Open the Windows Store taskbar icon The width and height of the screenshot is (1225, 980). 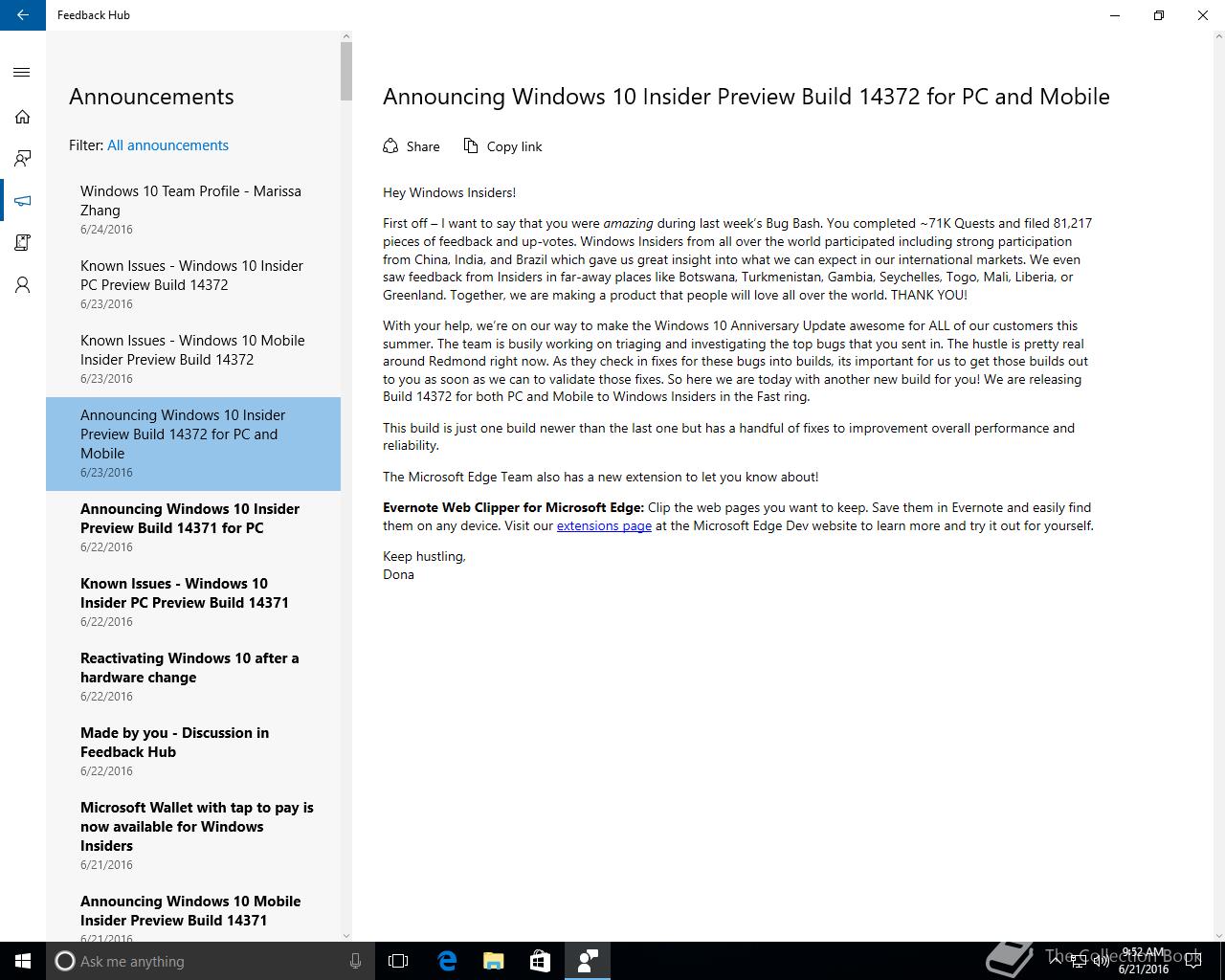click(x=540, y=961)
